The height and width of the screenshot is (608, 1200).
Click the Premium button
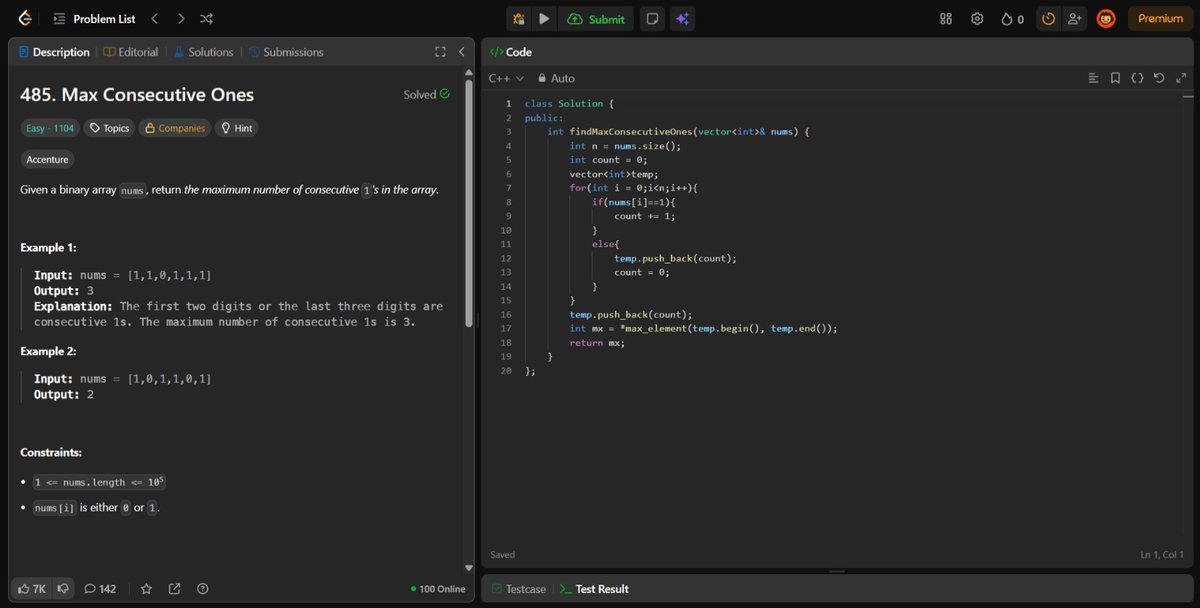point(1160,19)
